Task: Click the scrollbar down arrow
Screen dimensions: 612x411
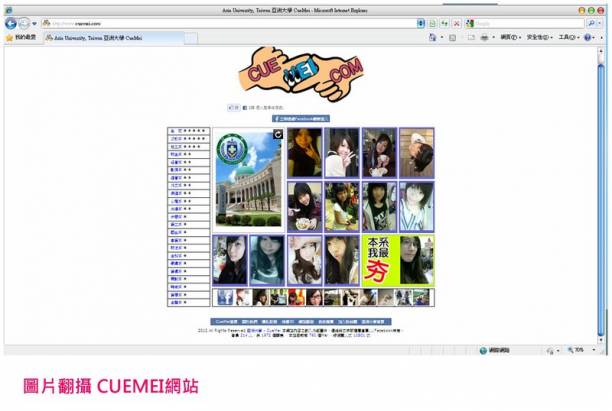Action: (601, 341)
